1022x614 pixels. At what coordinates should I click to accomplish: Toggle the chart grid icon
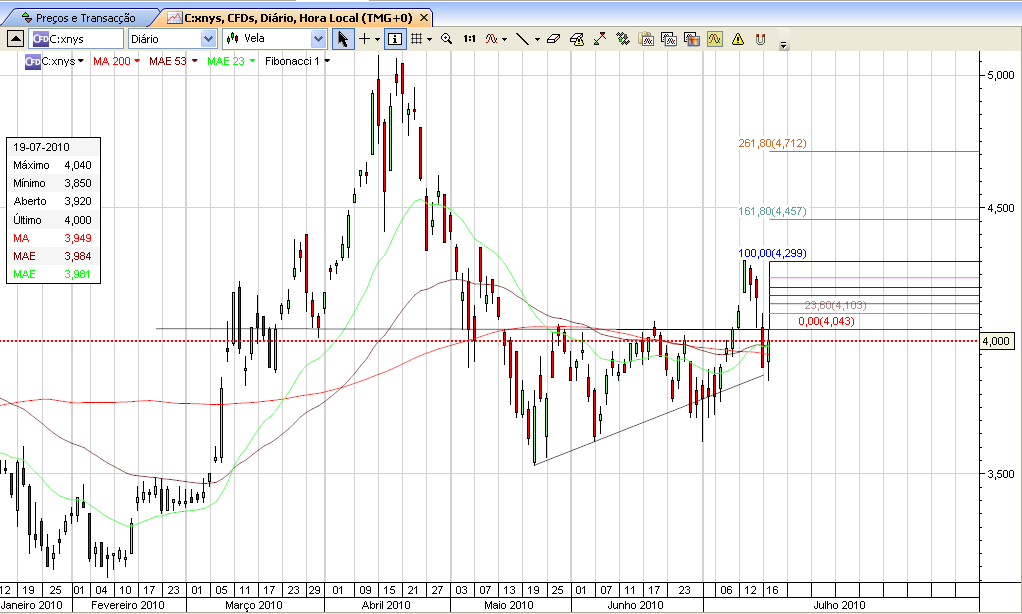click(417, 39)
